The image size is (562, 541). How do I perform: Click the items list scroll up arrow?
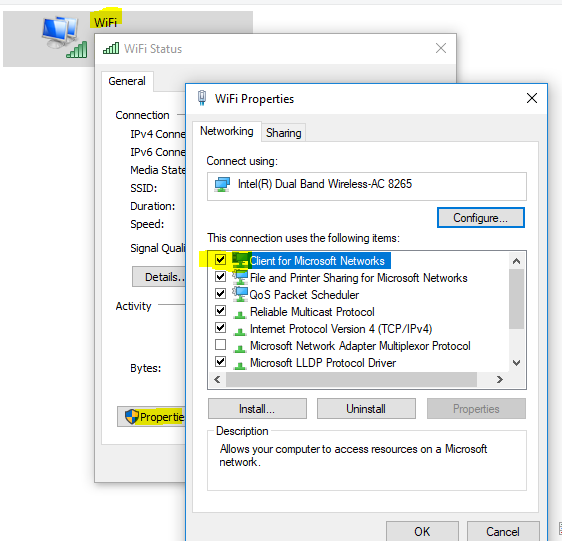[x=516, y=261]
